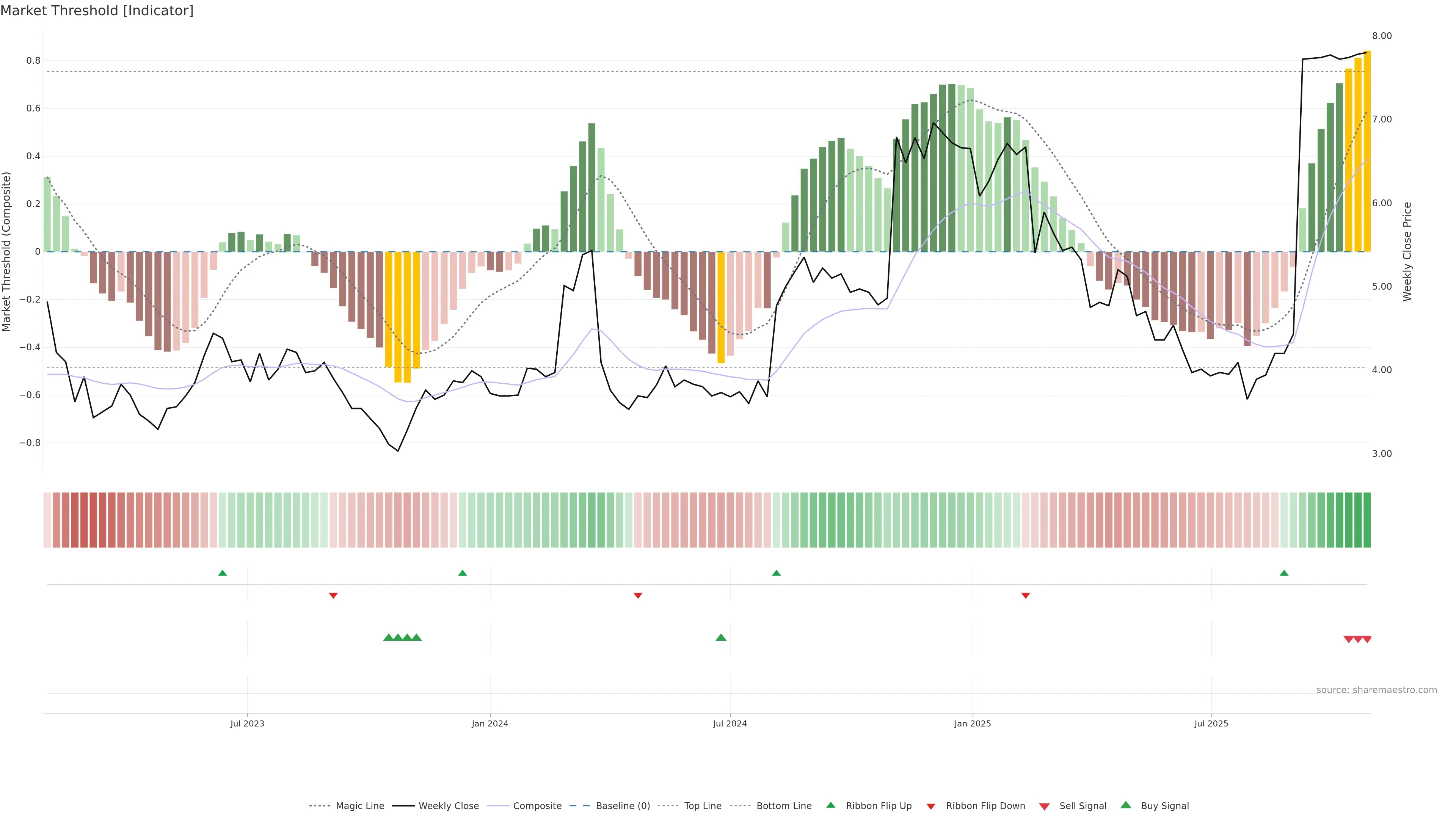
Task: Click the Ribbon Flip Down legend triangle icon
Action: (931, 806)
